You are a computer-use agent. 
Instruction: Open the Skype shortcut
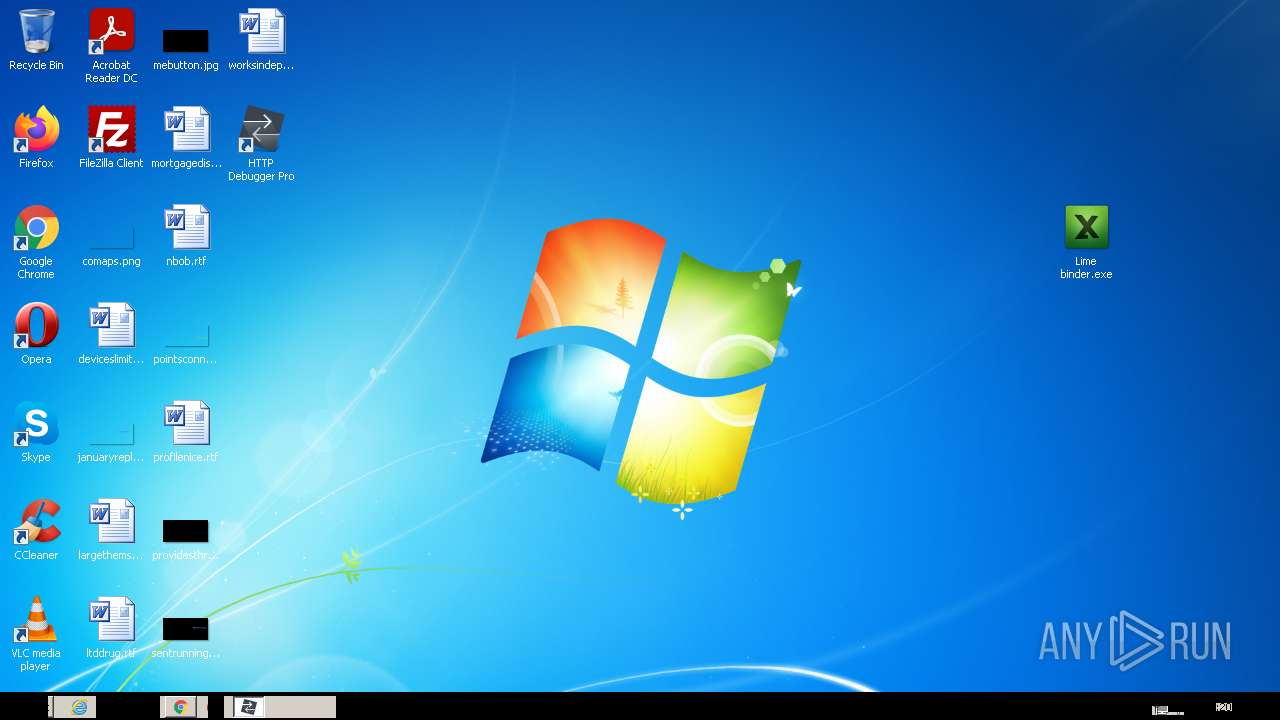(36, 432)
